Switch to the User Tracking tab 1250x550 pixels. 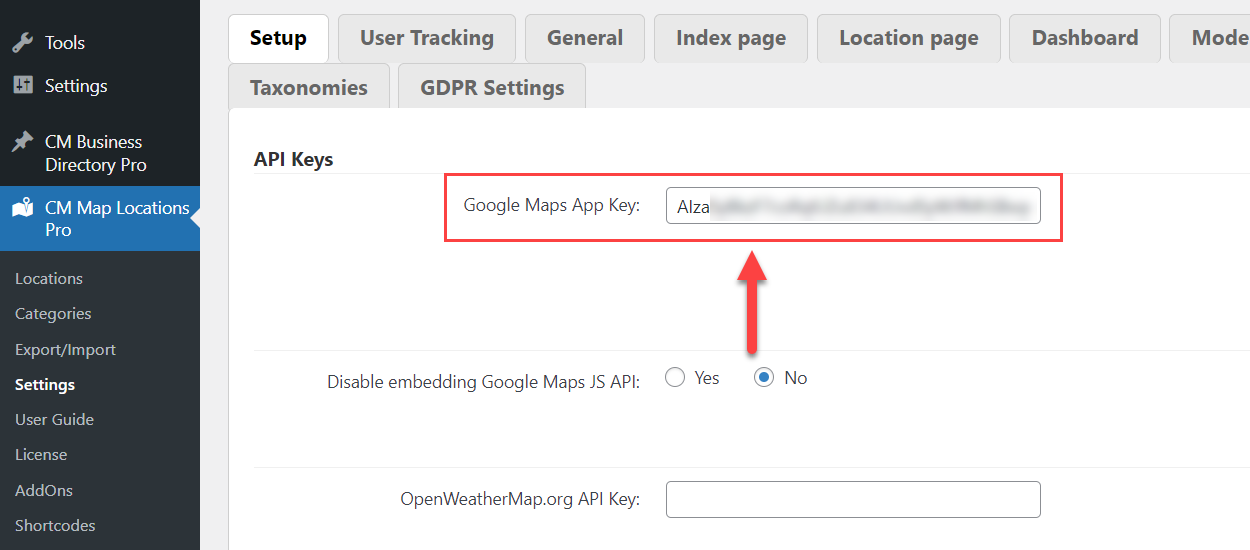tap(427, 38)
